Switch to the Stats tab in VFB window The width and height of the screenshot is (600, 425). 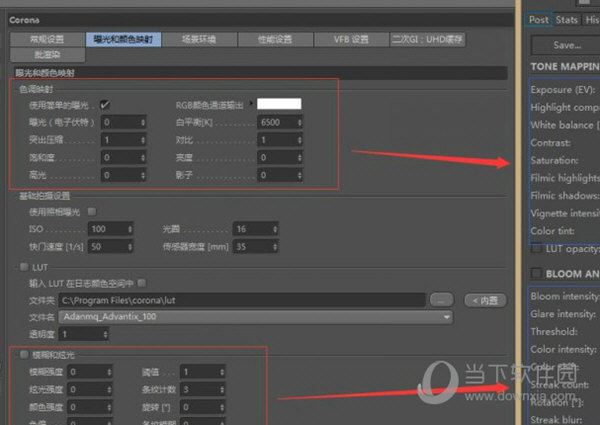566,20
